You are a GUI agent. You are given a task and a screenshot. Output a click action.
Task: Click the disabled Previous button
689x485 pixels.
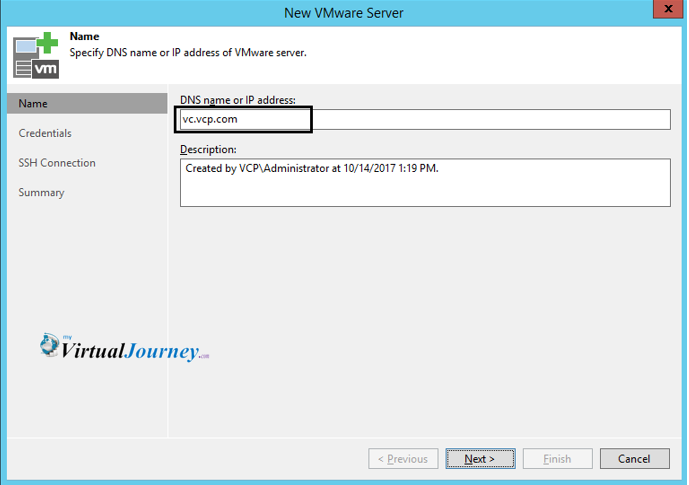click(x=403, y=459)
